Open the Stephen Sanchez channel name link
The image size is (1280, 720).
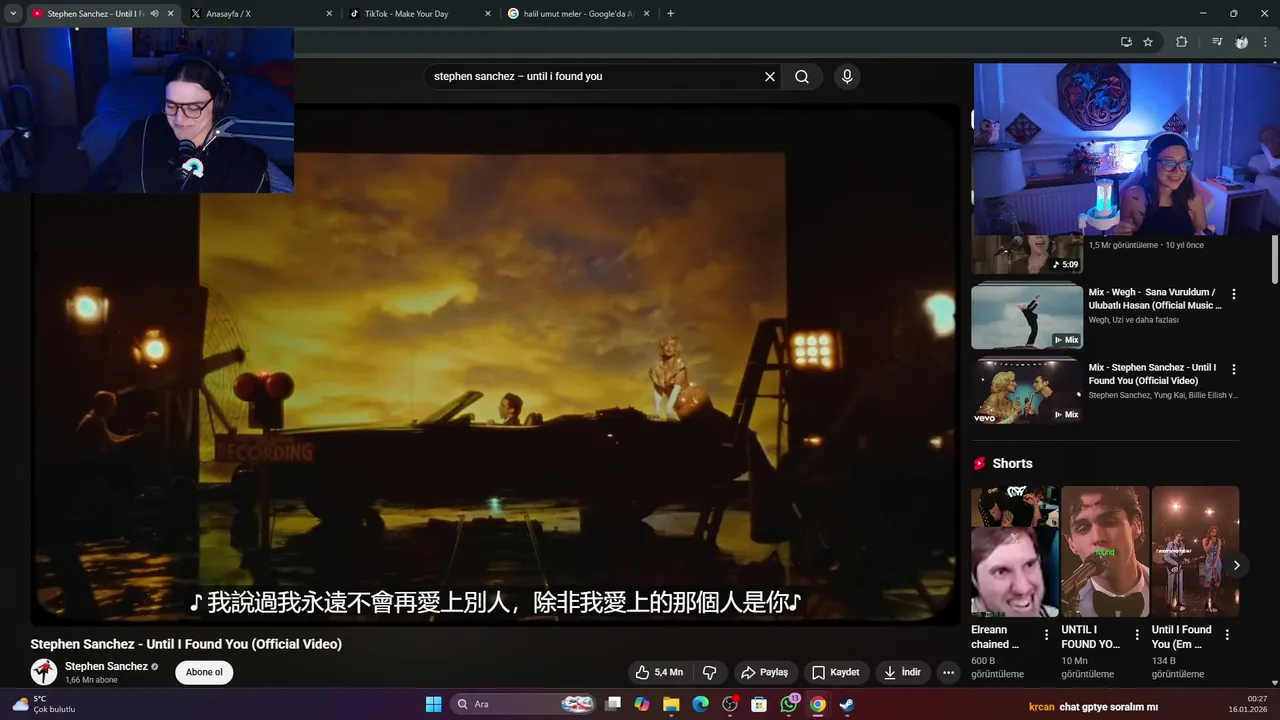(106, 666)
